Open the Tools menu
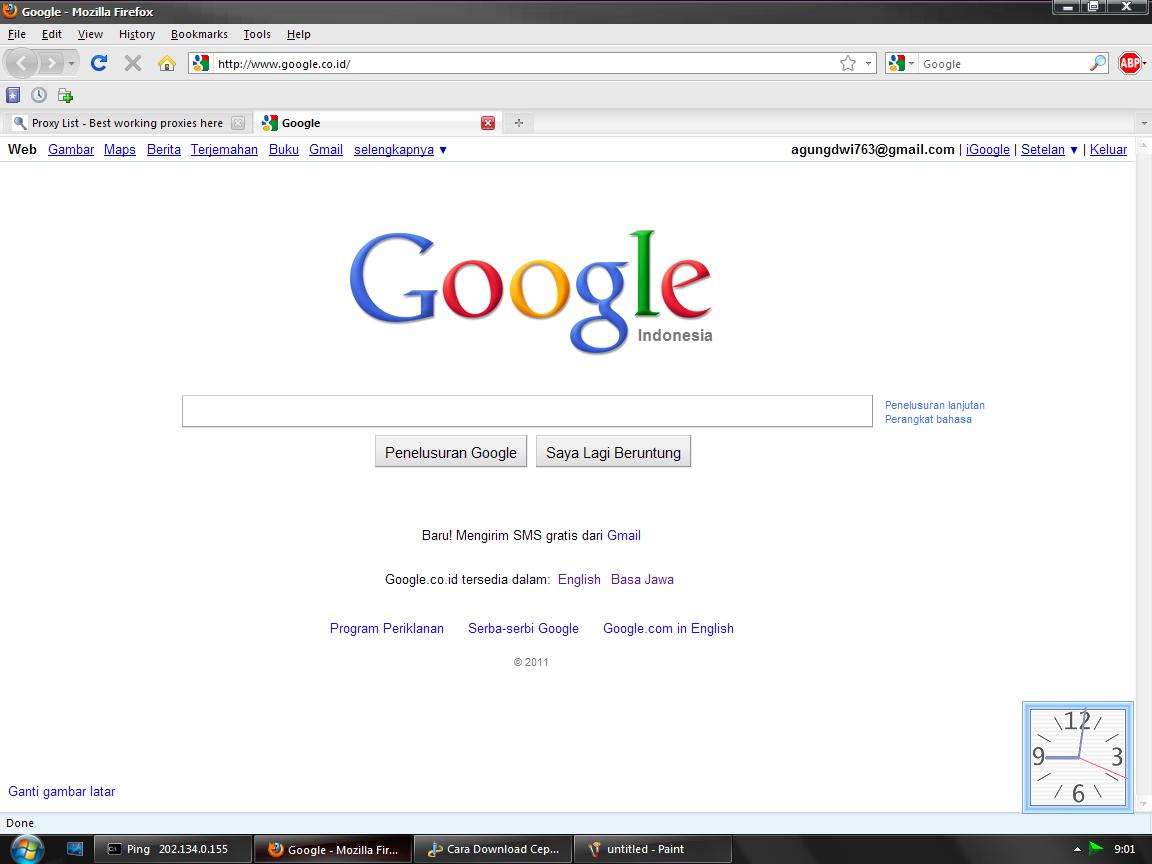The height and width of the screenshot is (864, 1152). 257,34
